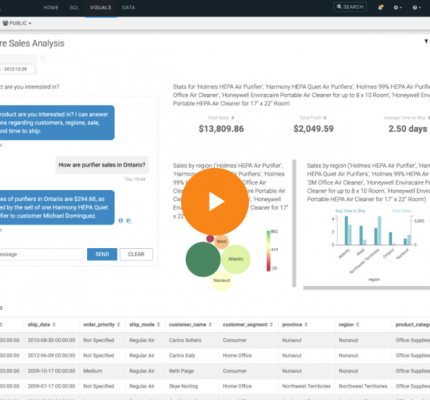Select the West bubble in chart

click(x=221, y=241)
